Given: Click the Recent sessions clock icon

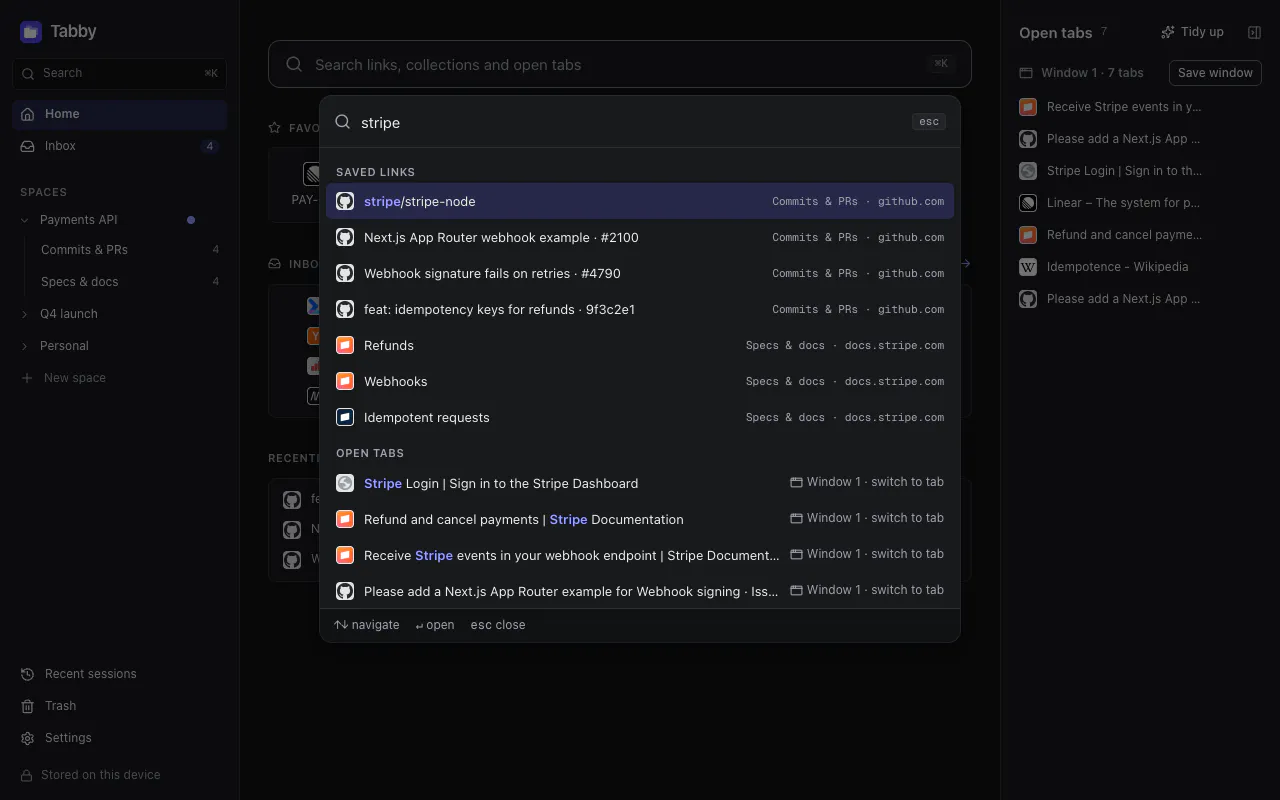Looking at the screenshot, I should [28, 674].
